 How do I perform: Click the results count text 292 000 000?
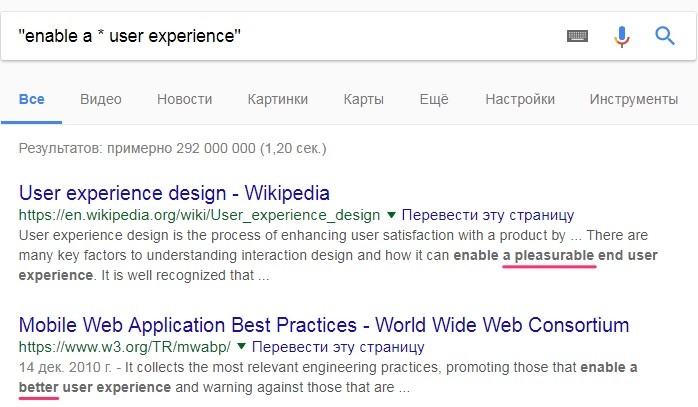216,148
